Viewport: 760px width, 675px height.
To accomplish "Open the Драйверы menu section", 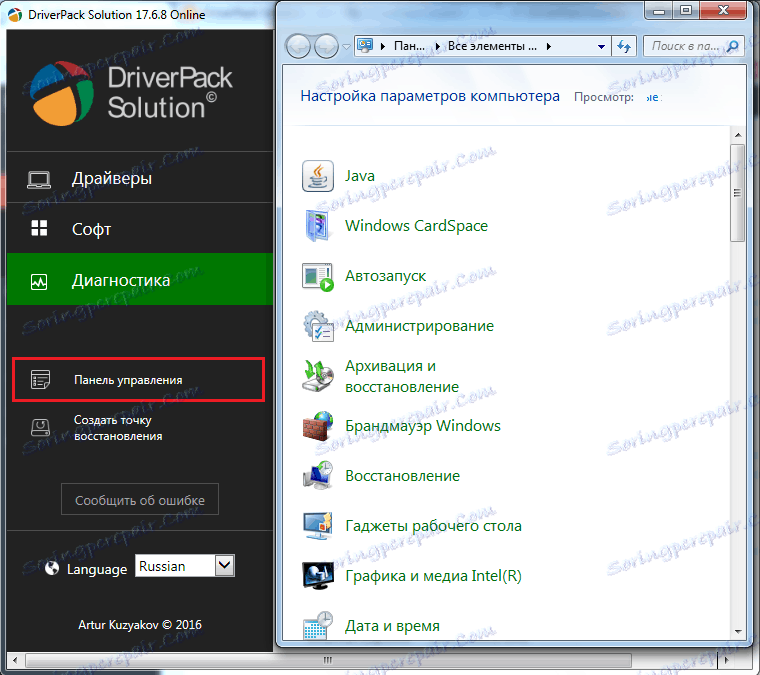I will [140, 178].
